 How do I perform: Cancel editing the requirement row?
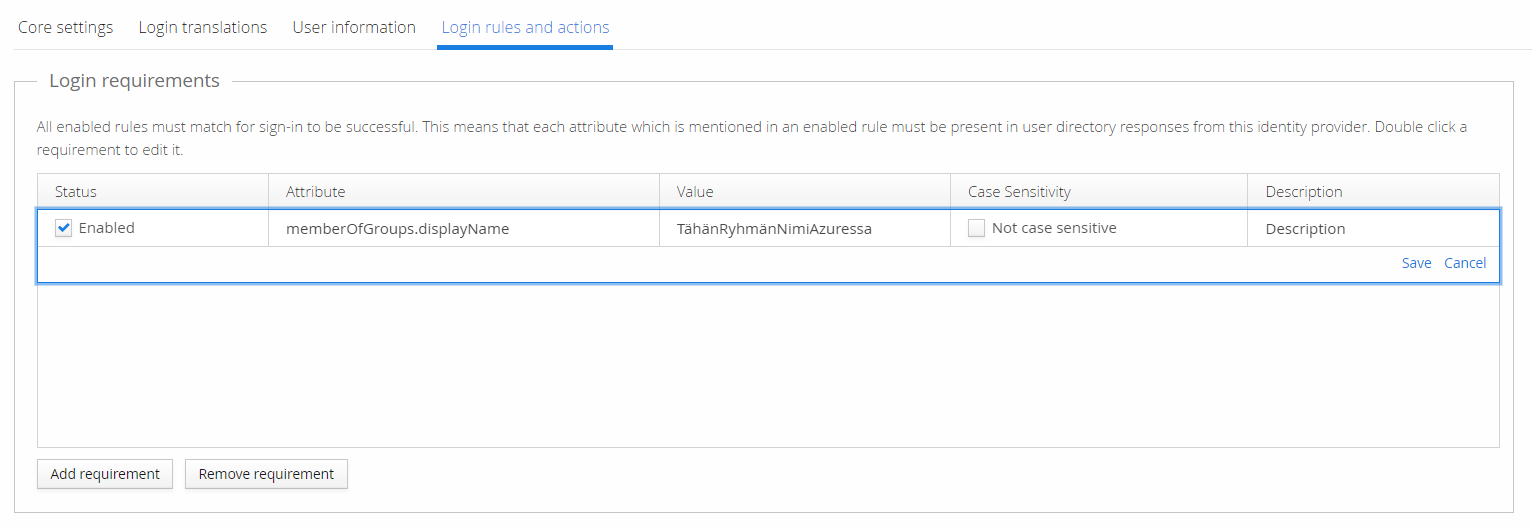pyautogui.click(x=1465, y=263)
